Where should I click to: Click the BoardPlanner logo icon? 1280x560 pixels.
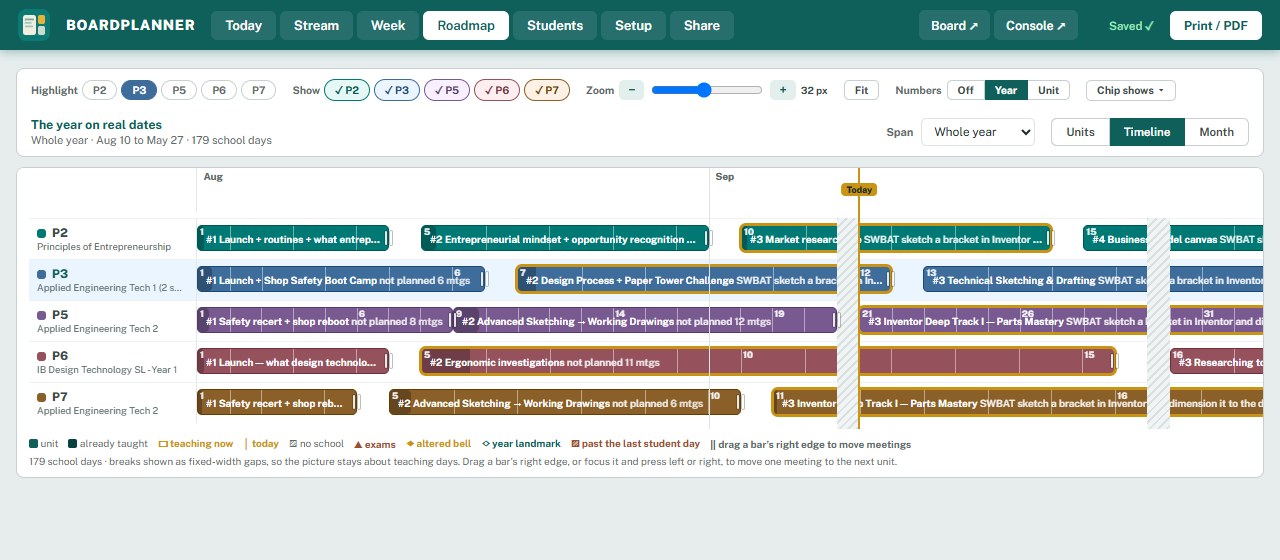(x=34, y=25)
